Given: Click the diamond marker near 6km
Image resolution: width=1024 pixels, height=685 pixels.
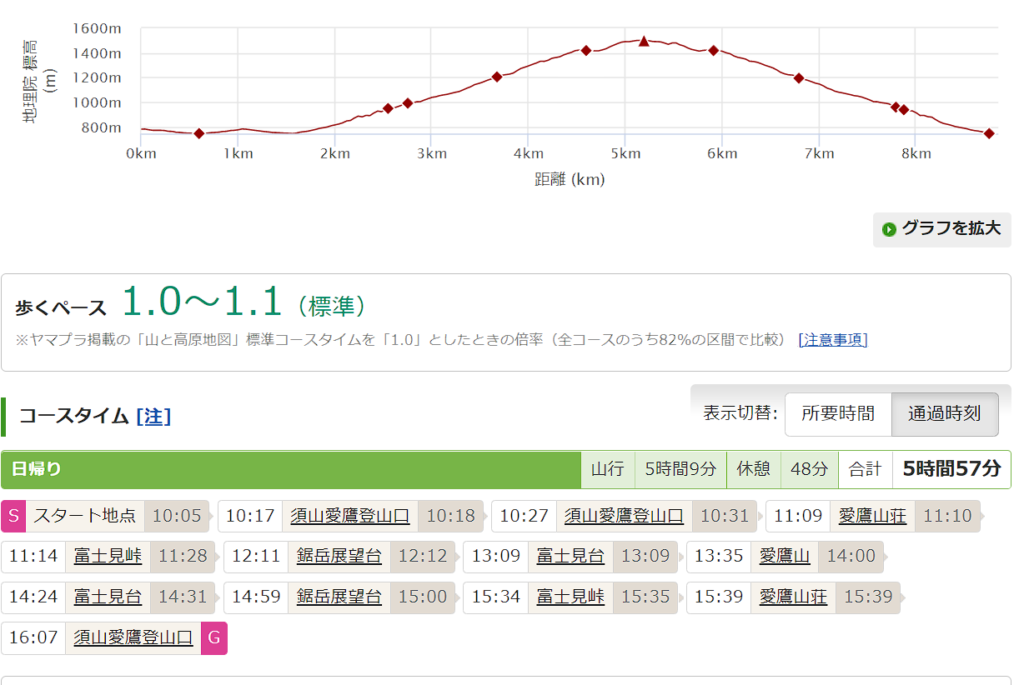Looking at the screenshot, I should [x=713, y=50].
